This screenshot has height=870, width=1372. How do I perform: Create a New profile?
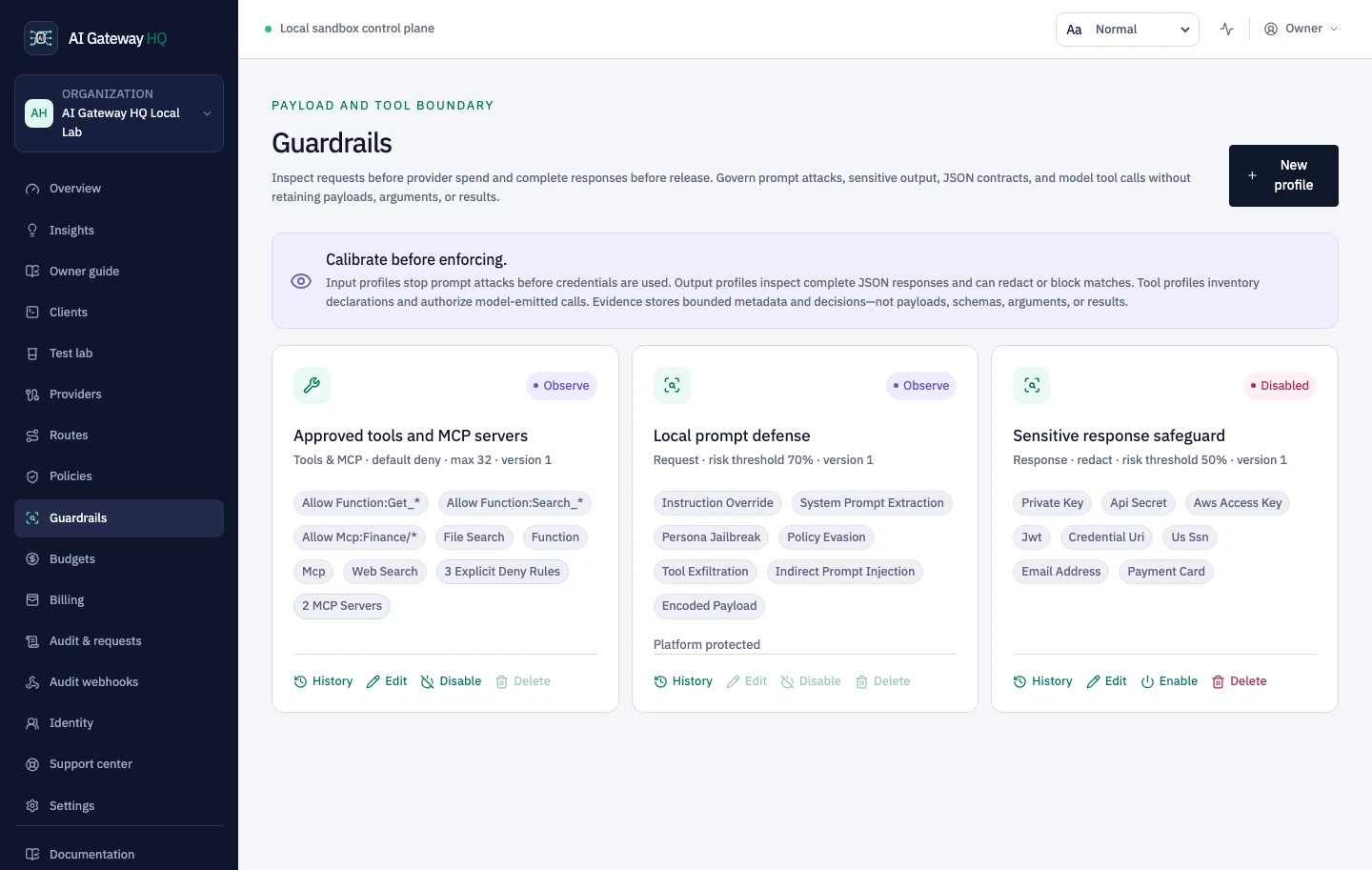pyautogui.click(x=1283, y=175)
